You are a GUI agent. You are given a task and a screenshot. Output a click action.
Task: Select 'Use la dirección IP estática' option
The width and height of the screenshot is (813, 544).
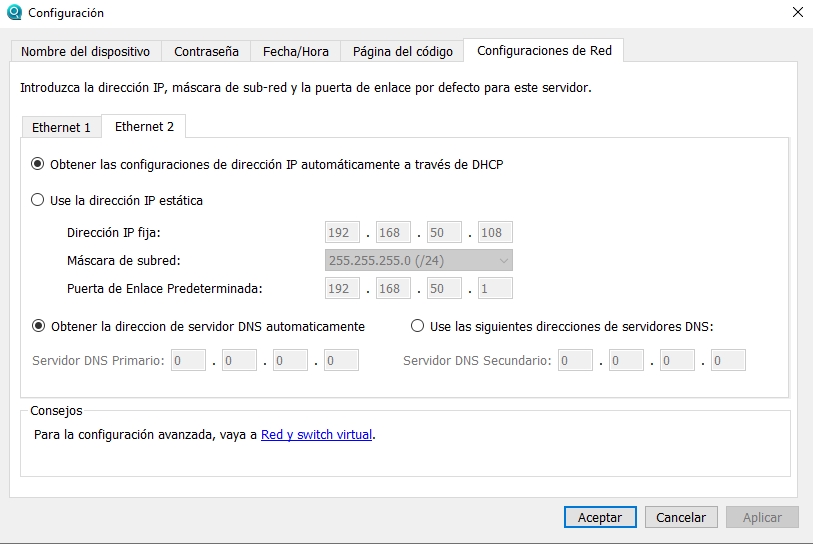point(38,200)
